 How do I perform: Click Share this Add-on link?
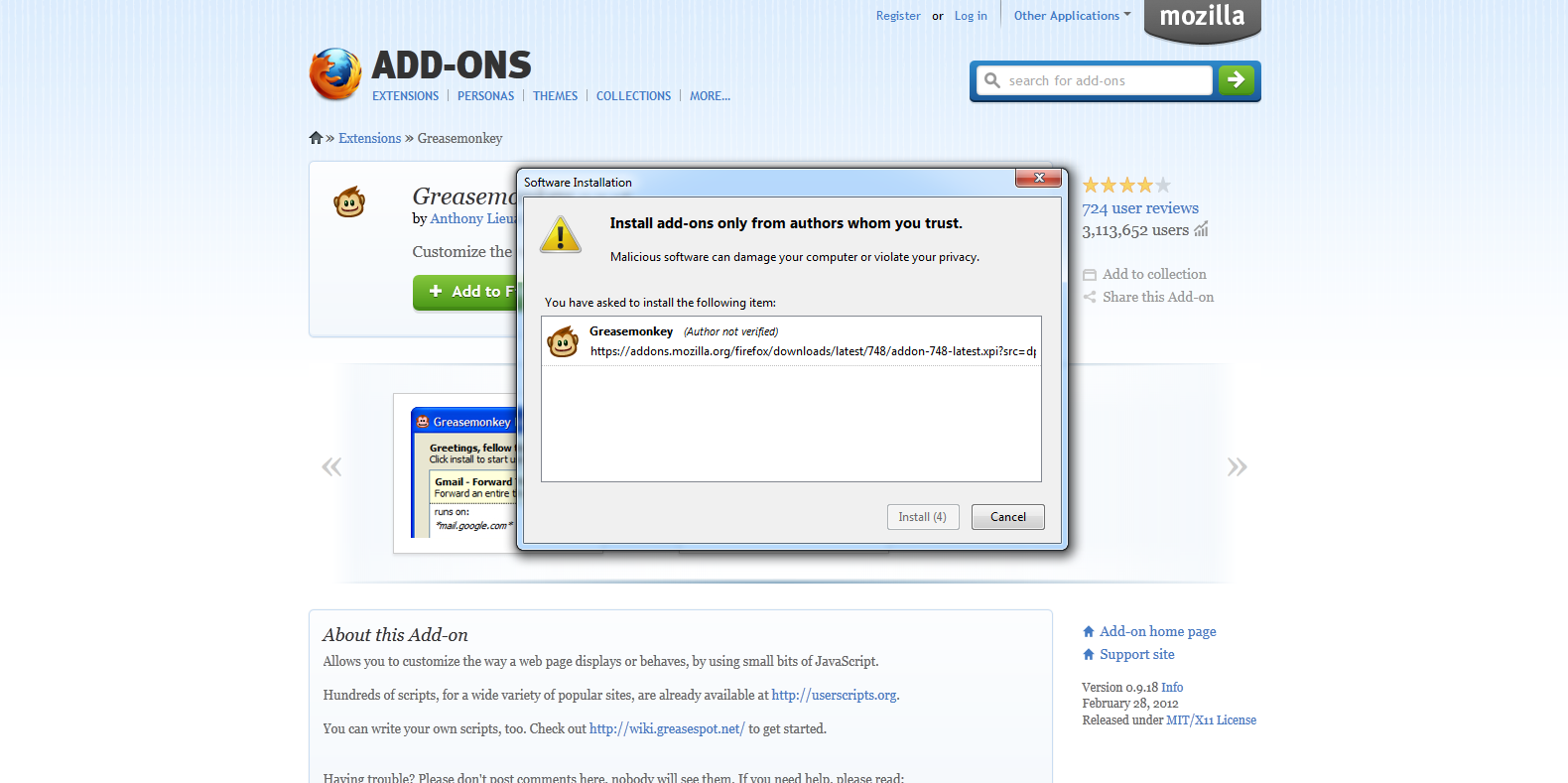tap(1158, 297)
